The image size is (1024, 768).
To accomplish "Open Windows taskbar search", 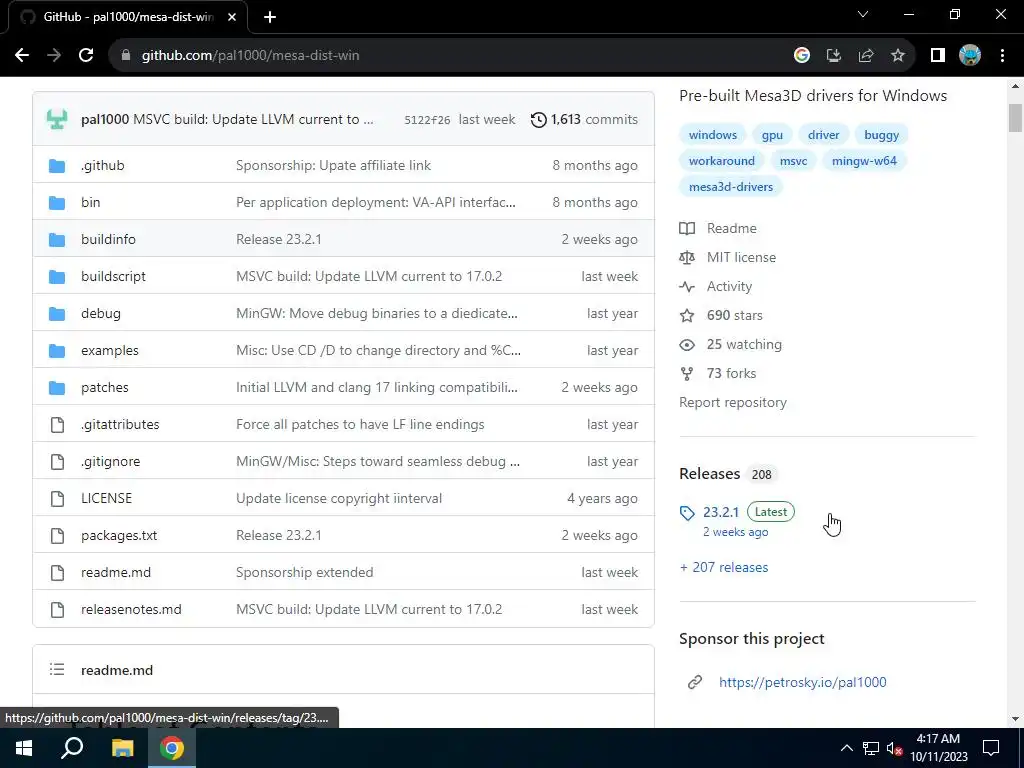I will pyautogui.click(x=72, y=748).
